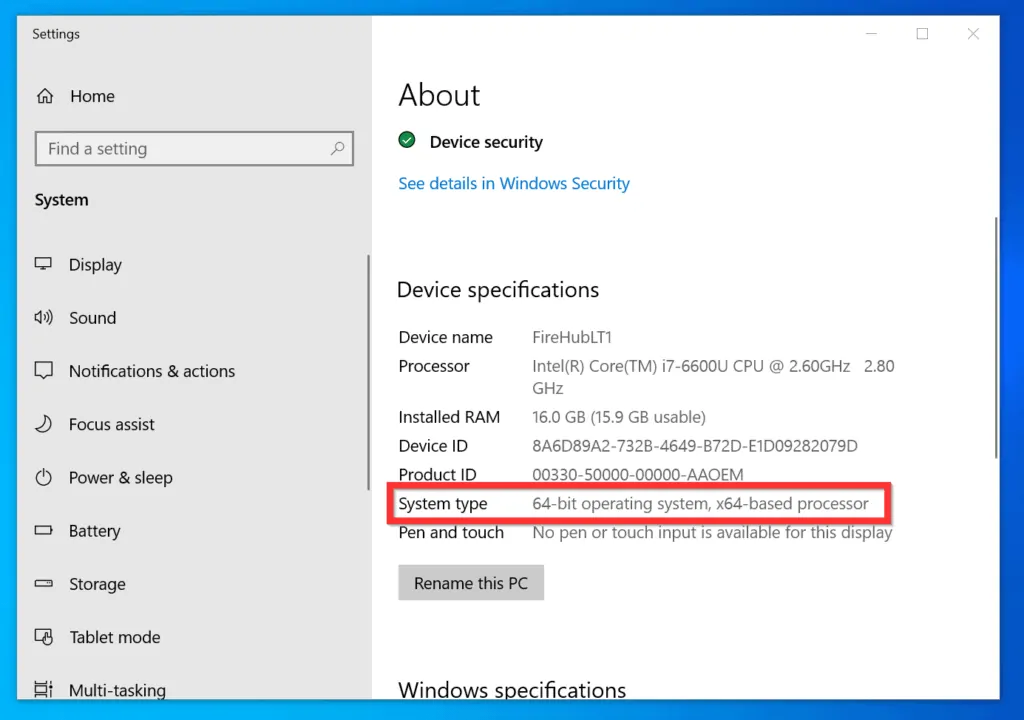
Task: Open See details in Windows Security link
Action: pos(514,184)
